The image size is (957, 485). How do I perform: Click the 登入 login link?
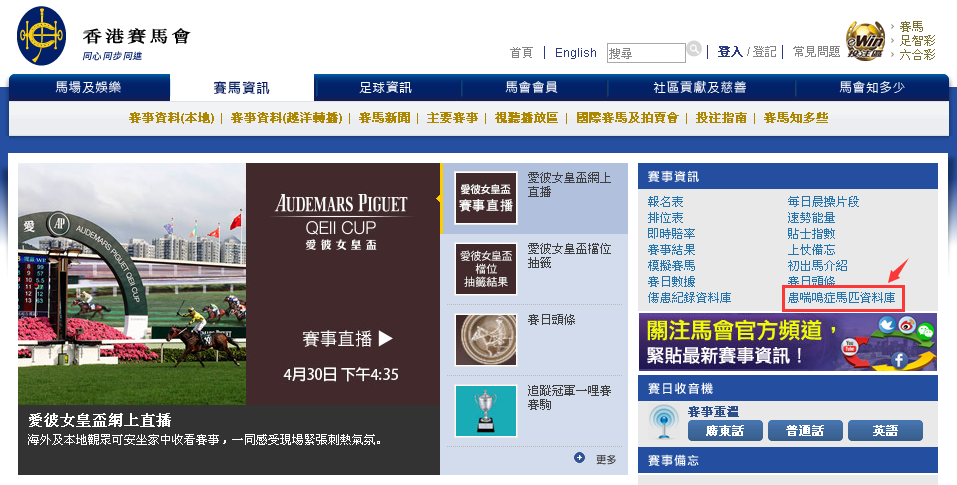(730, 52)
